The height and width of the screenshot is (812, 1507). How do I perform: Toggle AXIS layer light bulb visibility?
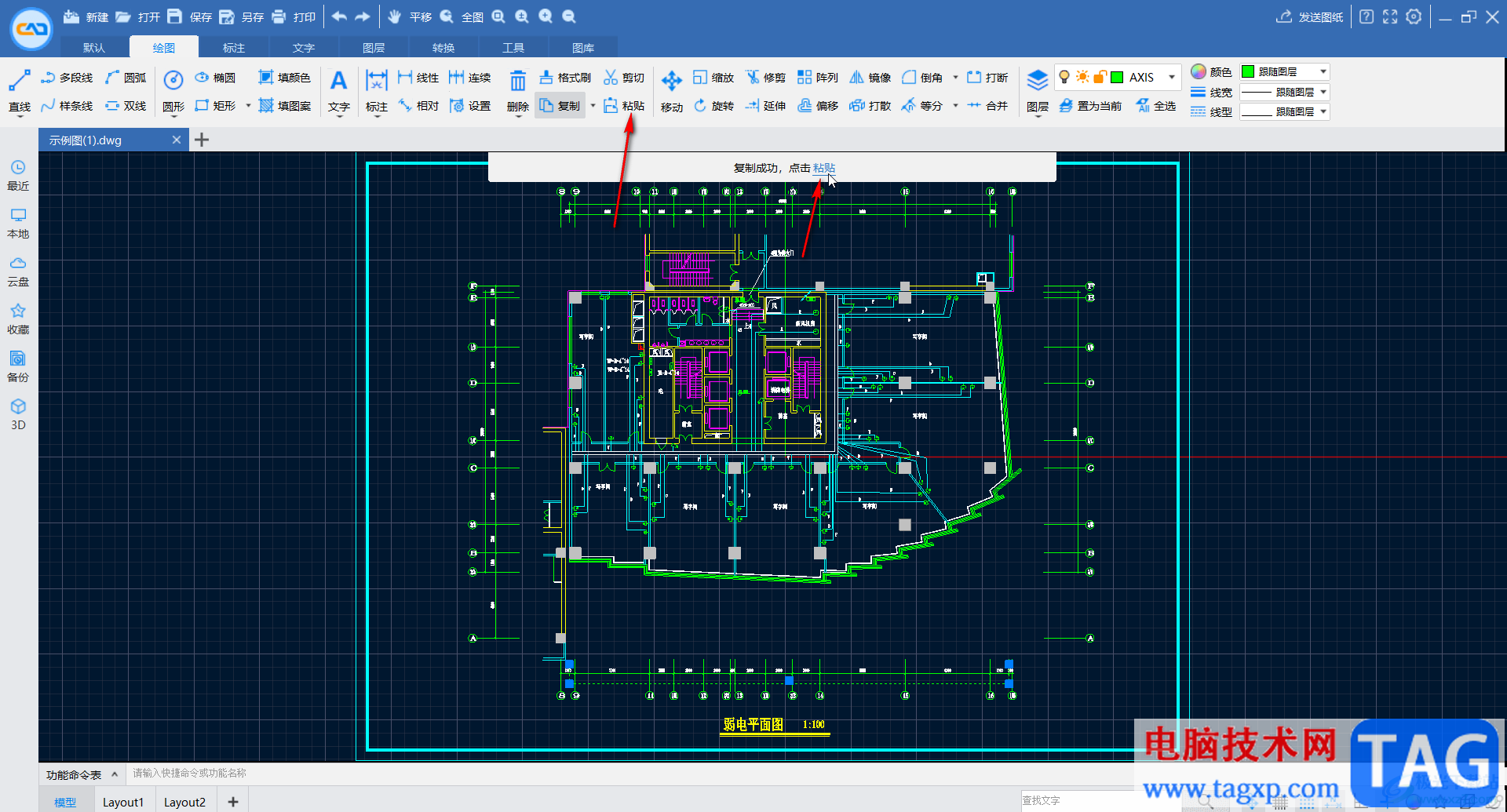click(1064, 77)
